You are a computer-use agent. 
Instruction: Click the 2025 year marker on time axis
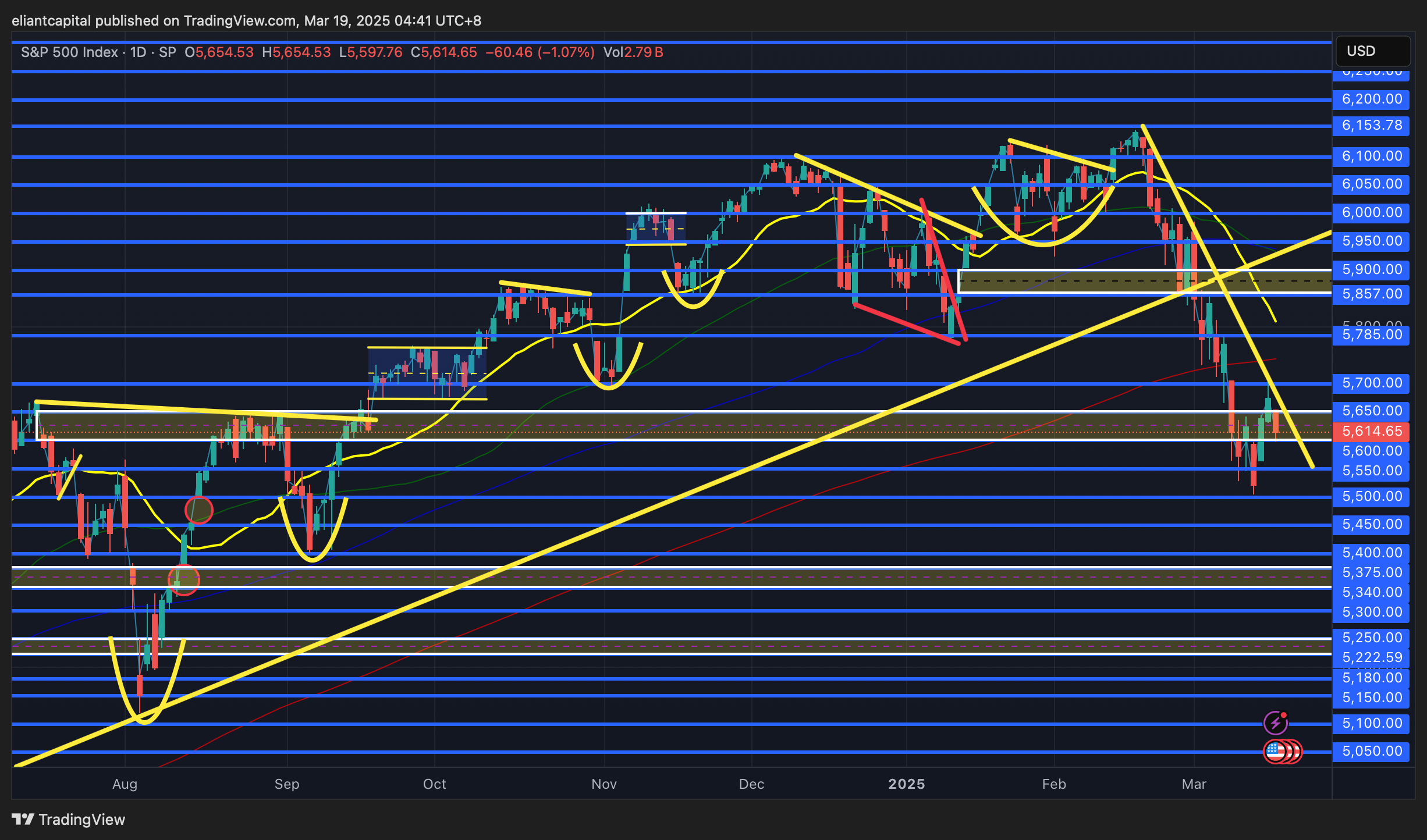coord(906,784)
